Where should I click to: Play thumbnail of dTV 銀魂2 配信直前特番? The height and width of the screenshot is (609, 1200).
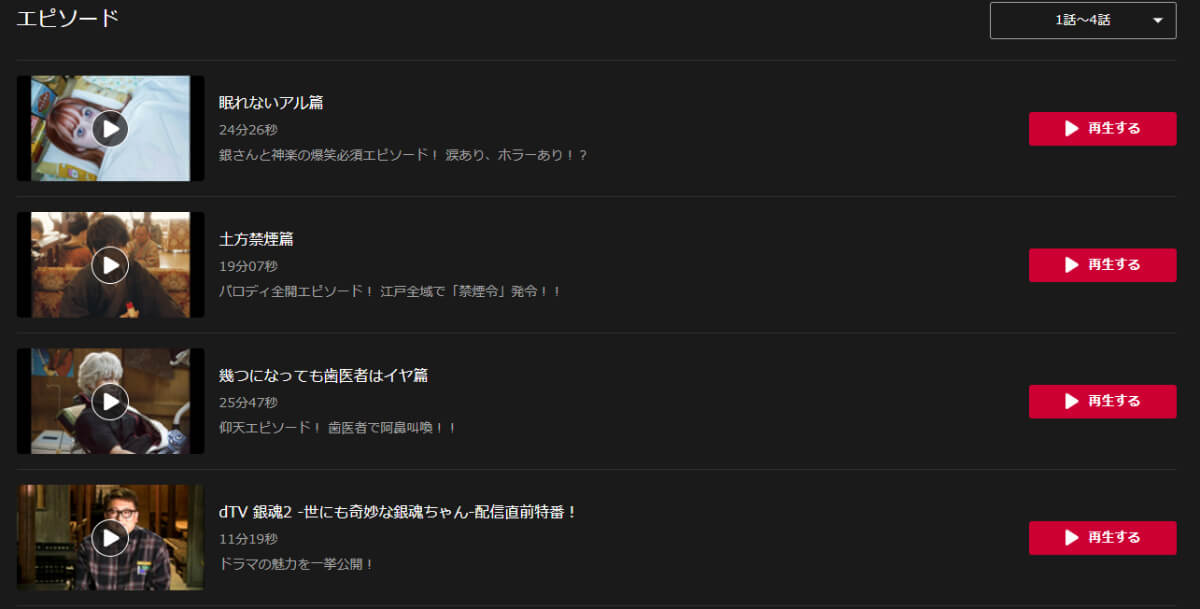pyautogui.click(x=110, y=537)
